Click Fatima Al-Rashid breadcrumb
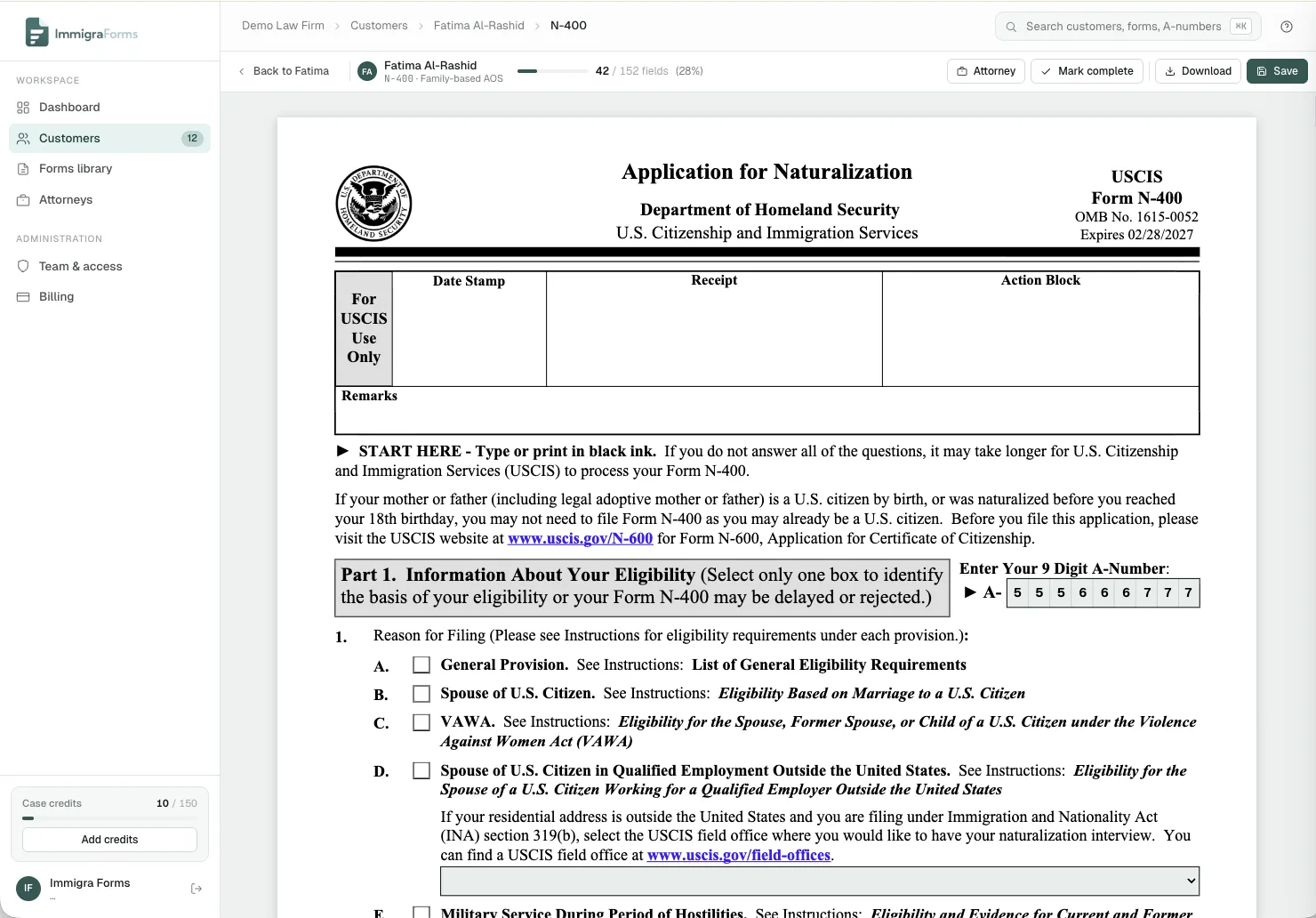This screenshot has width=1316, height=918. (x=479, y=26)
